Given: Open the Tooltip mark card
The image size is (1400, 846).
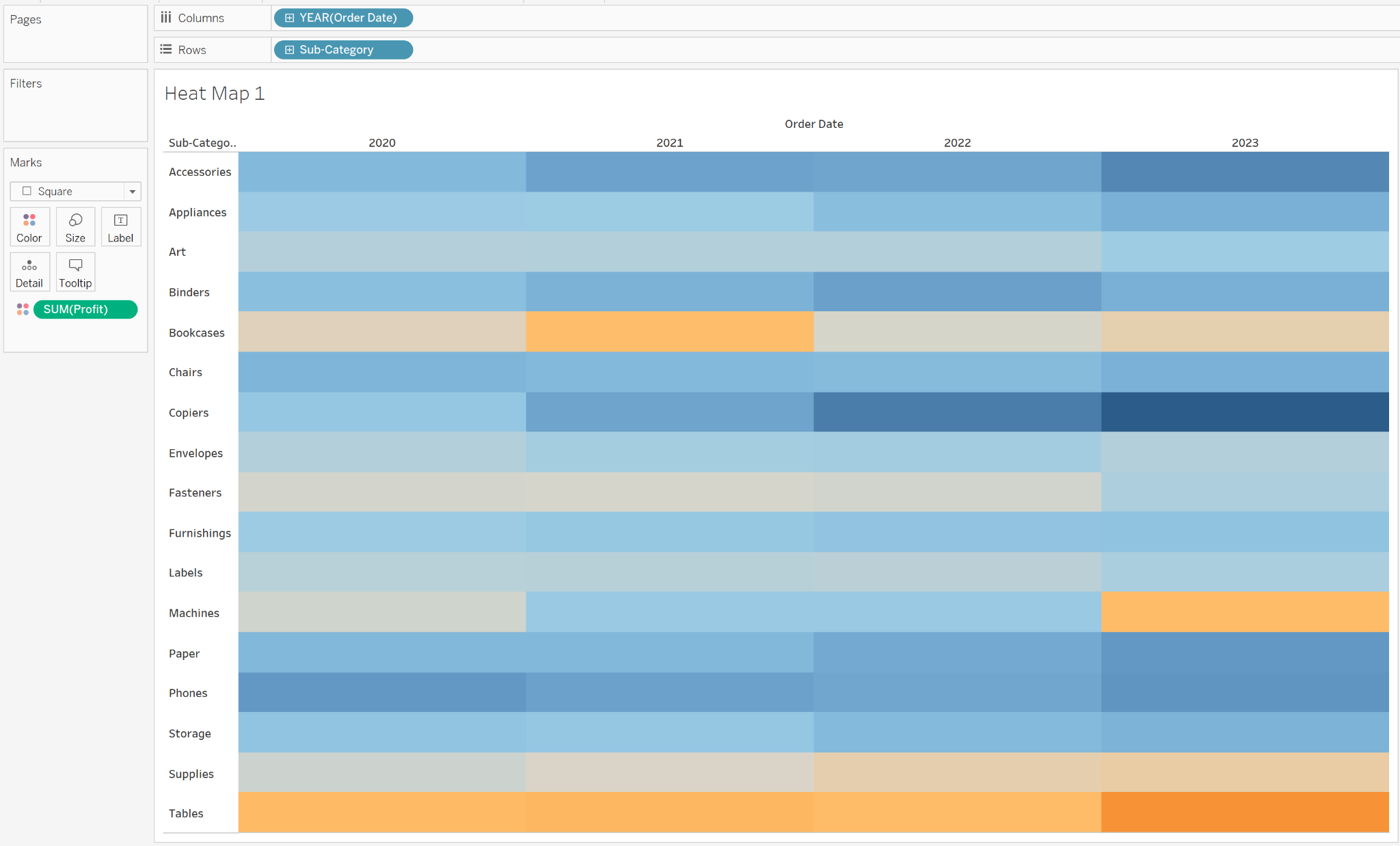Looking at the screenshot, I should click(x=75, y=272).
